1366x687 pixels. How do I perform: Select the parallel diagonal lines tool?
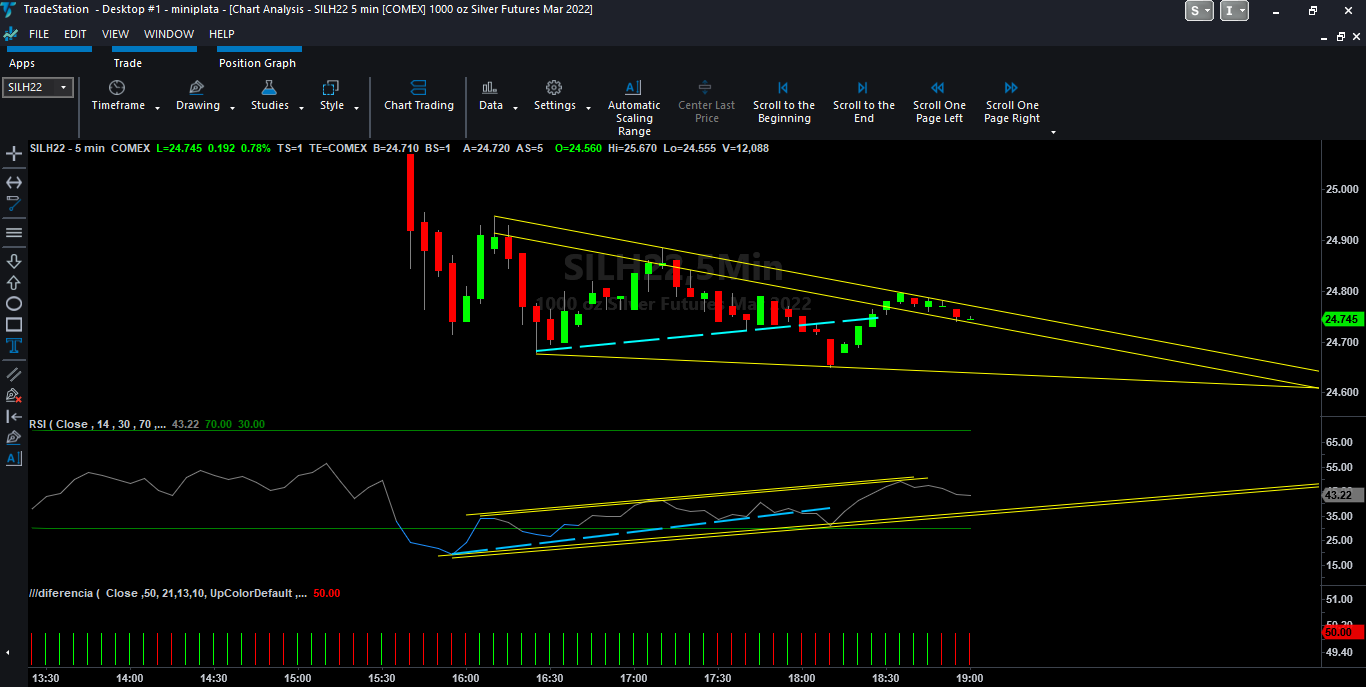tap(14, 374)
